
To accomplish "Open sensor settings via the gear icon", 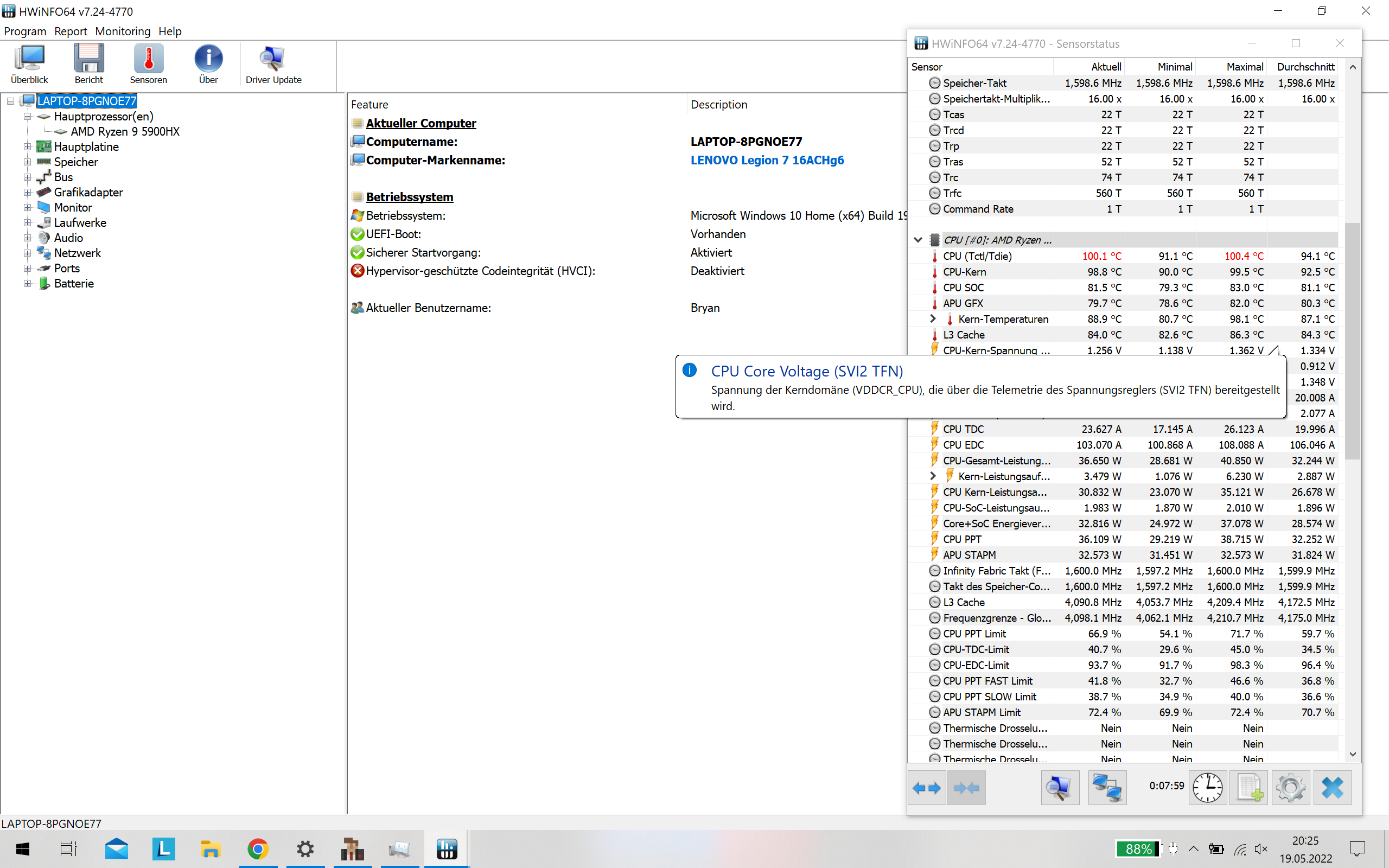I will [1290, 788].
